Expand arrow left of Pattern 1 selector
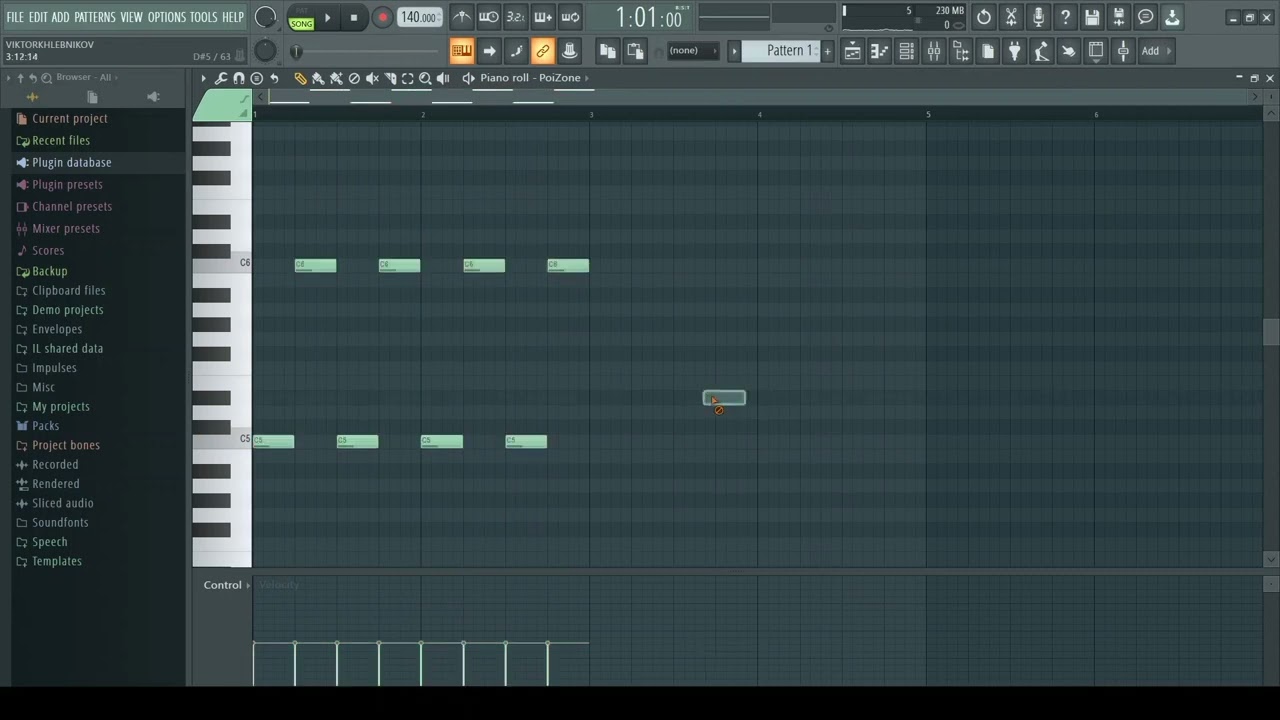This screenshot has width=1280, height=720. (734, 51)
